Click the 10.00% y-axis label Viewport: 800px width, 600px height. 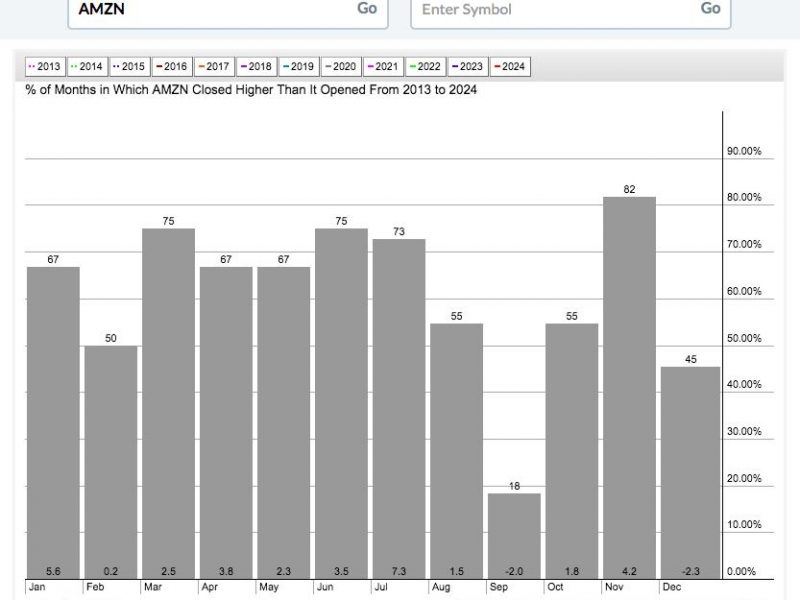click(744, 524)
